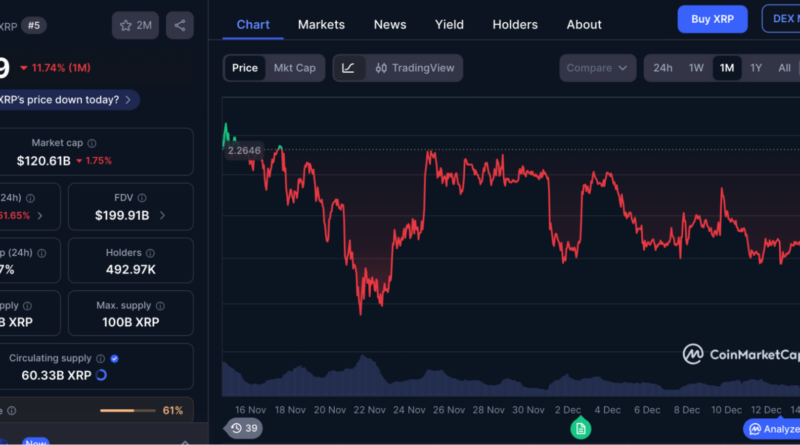The image size is (800, 445).
Task: Click the Circulating supply verified badge
Action: (x=114, y=358)
